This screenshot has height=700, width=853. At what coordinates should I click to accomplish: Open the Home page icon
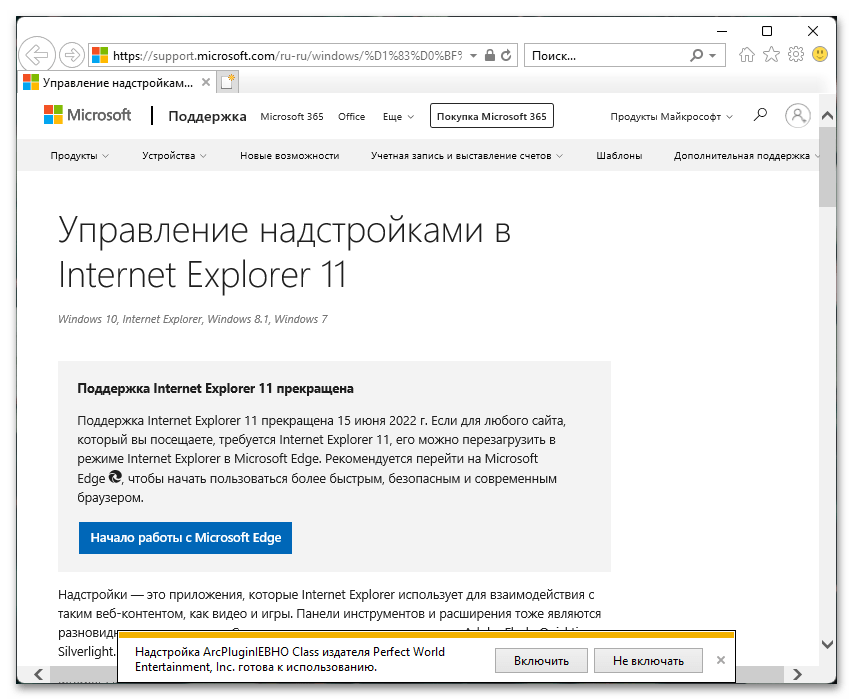click(746, 54)
